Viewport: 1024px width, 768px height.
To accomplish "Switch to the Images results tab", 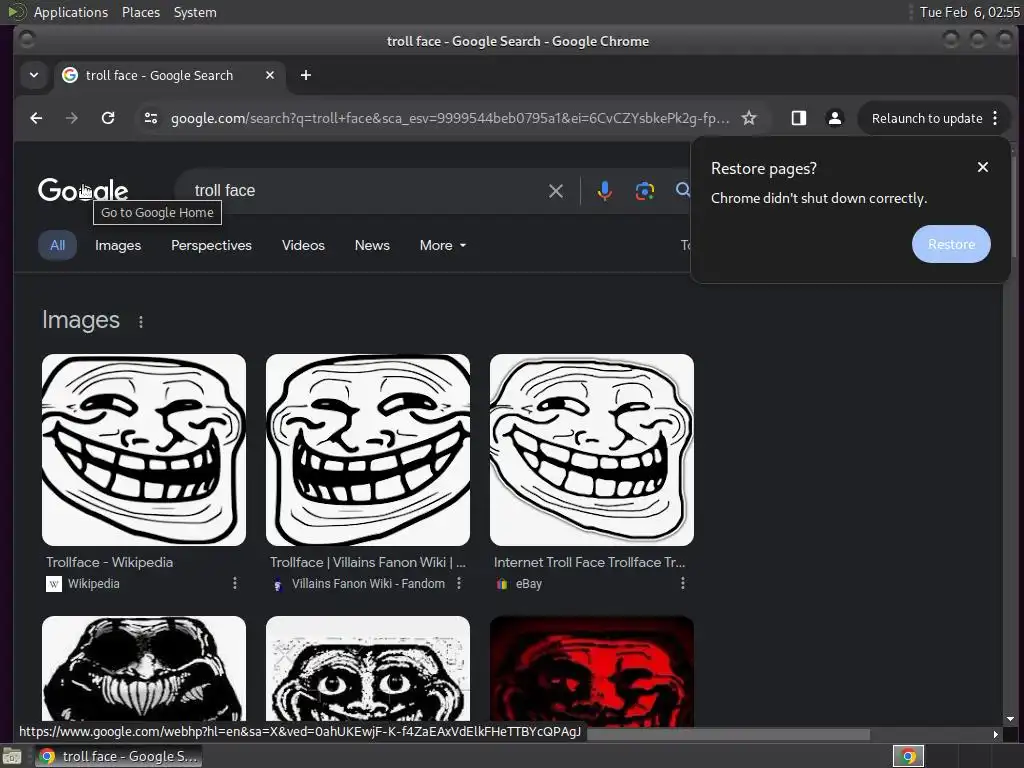I will [x=118, y=246].
